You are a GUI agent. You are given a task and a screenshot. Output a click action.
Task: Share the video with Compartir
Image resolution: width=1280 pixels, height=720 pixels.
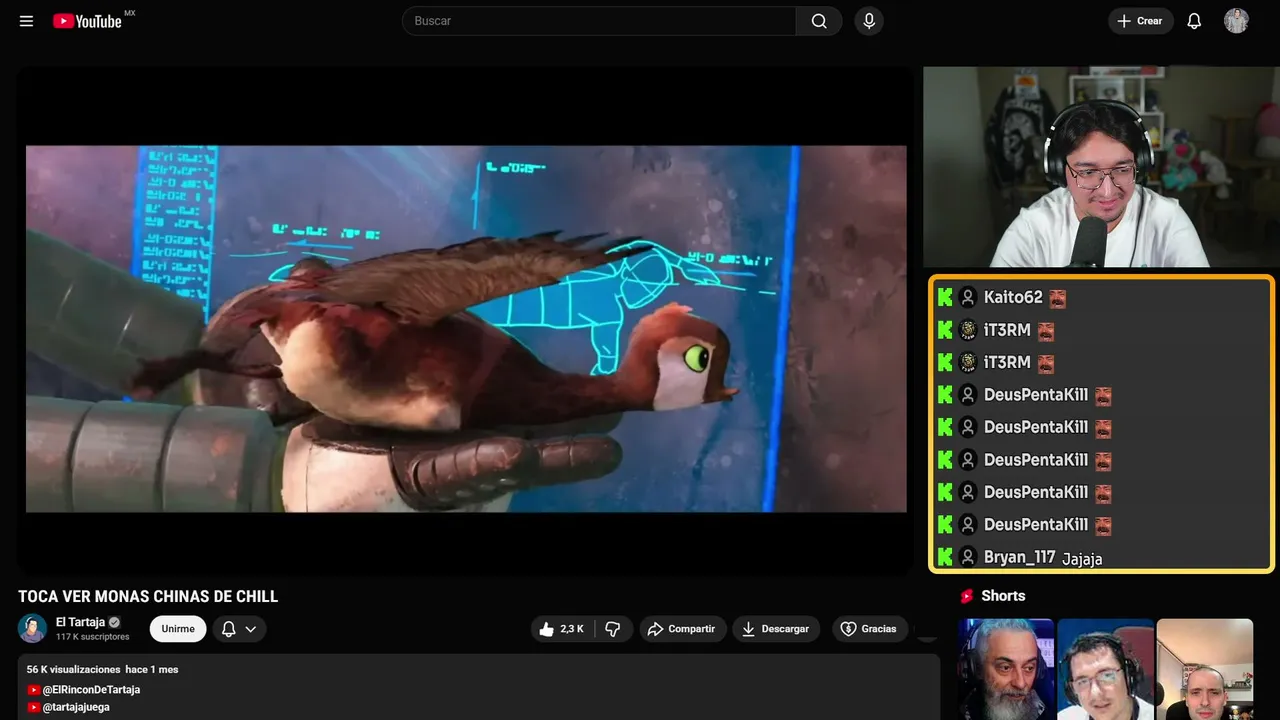[x=683, y=629]
